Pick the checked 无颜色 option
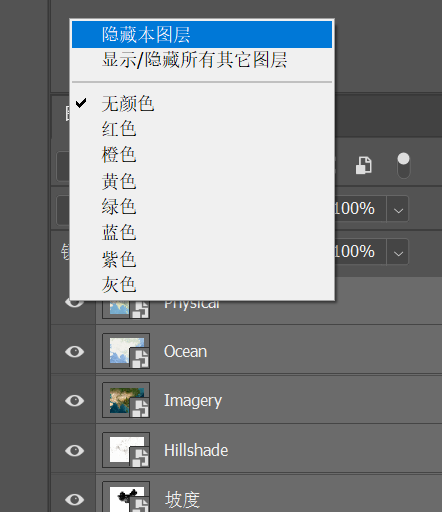 tap(202, 103)
